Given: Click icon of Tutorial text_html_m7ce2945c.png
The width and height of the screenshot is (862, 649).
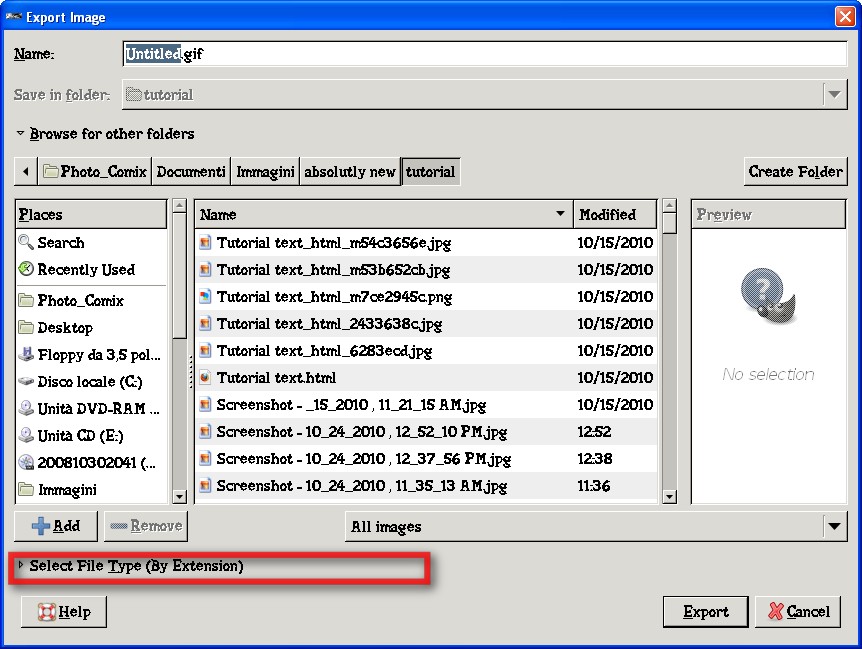Looking at the screenshot, I should point(205,296).
